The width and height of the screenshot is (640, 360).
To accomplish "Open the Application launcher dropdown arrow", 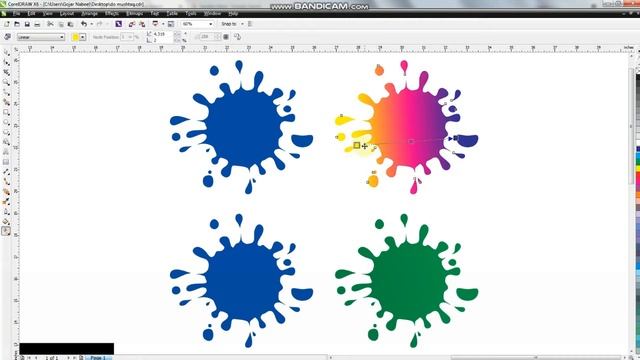I will click(162, 24).
